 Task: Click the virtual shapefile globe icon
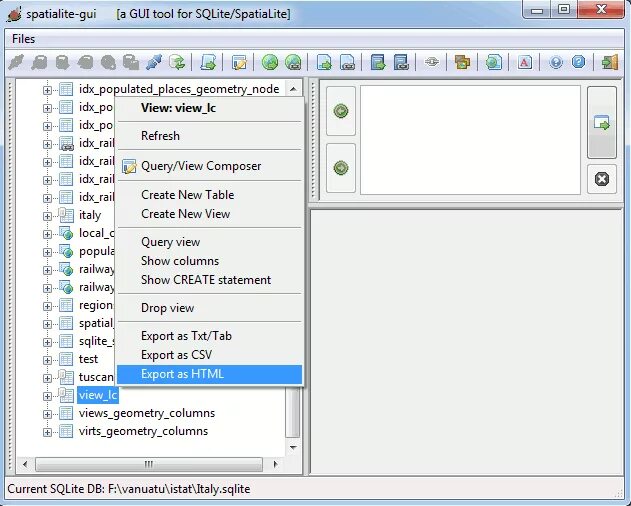(293, 62)
